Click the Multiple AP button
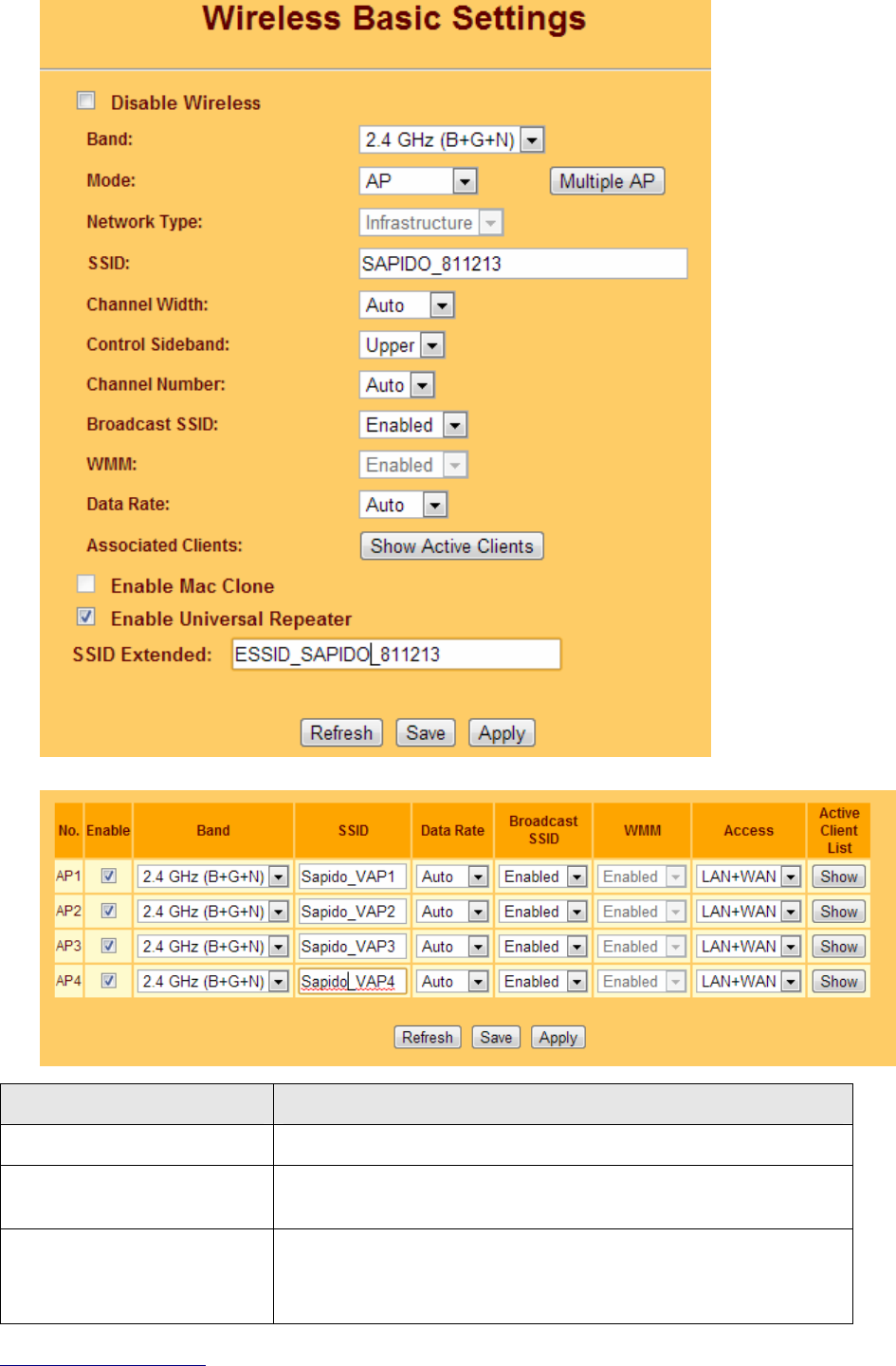The height and width of the screenshot is (1366, 896). point(607,181)
